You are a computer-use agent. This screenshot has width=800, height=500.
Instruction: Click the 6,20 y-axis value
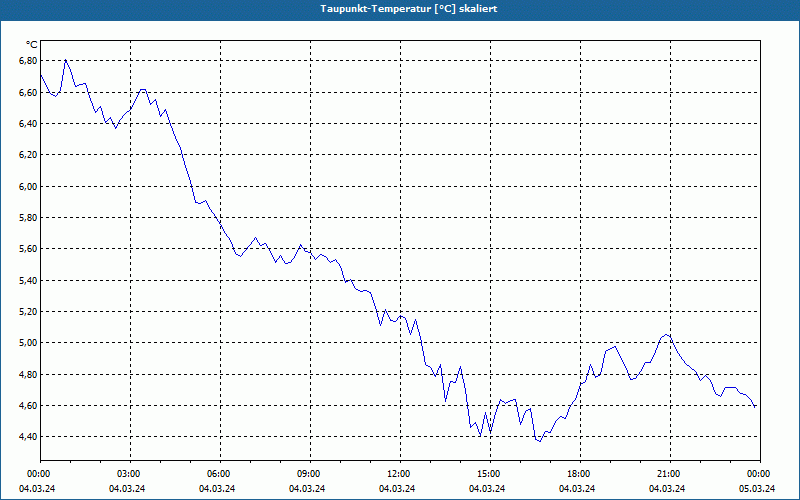[28, 155]
